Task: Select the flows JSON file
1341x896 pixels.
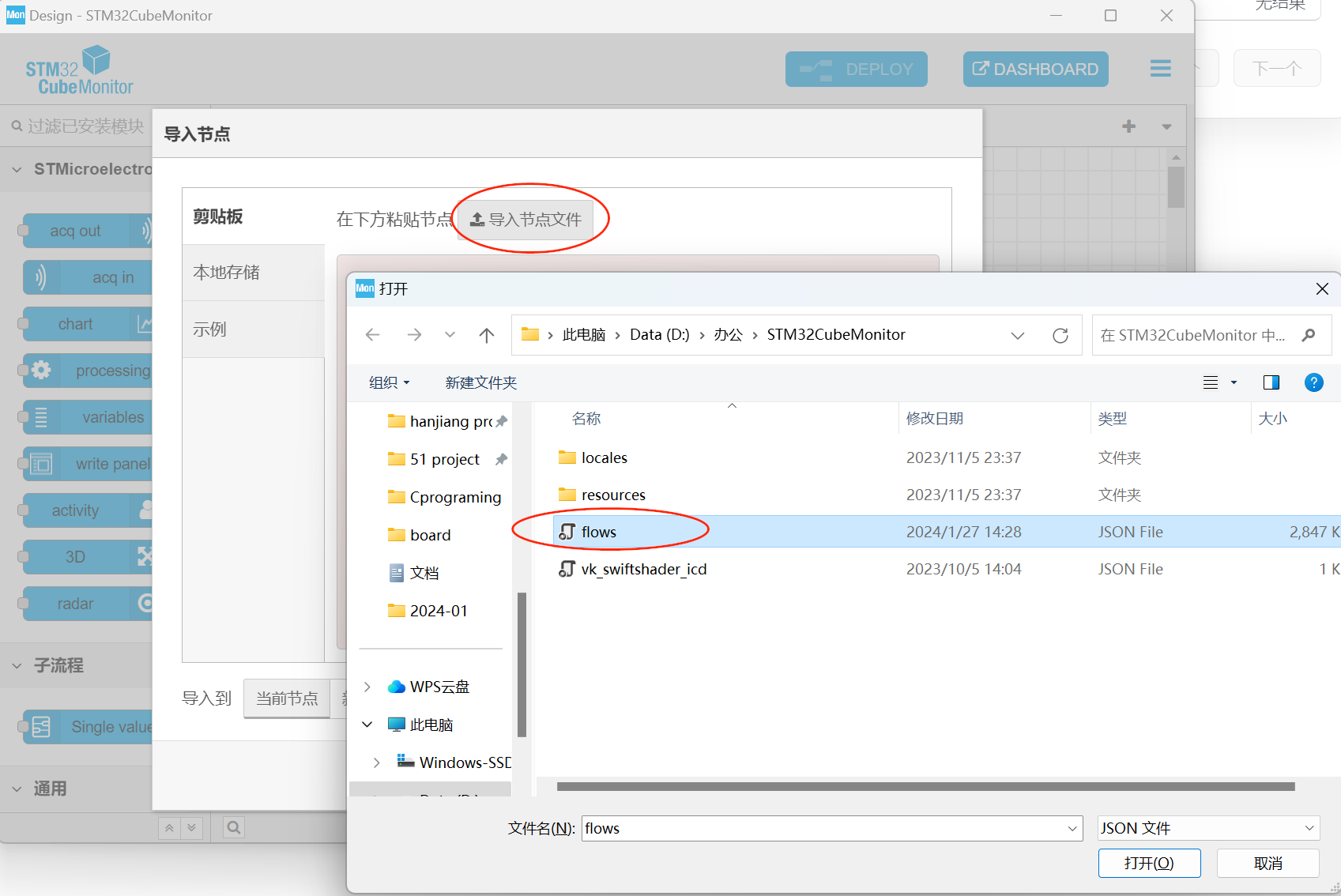Action: pyautogui.click(x=598, y=531)
